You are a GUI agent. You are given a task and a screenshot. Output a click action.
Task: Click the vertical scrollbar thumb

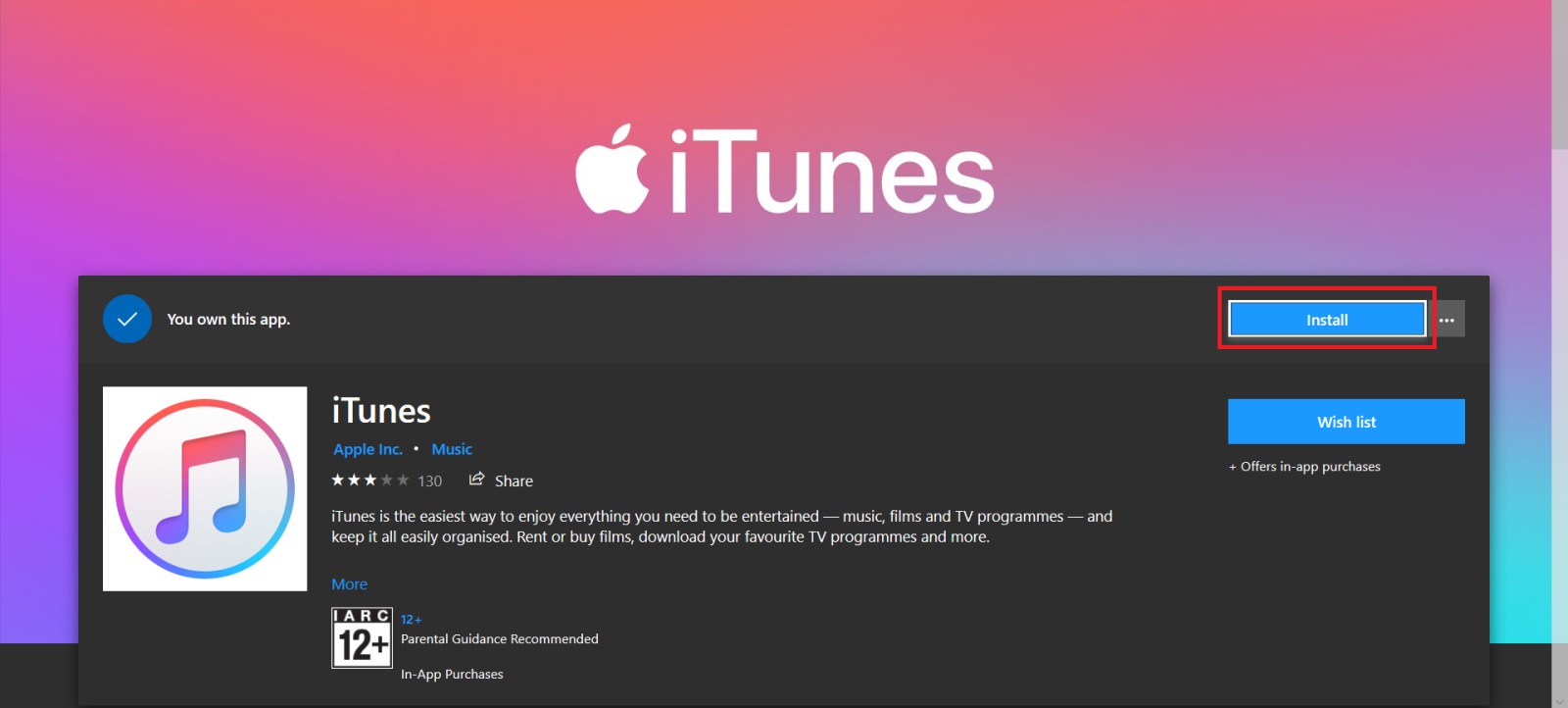1559,75
